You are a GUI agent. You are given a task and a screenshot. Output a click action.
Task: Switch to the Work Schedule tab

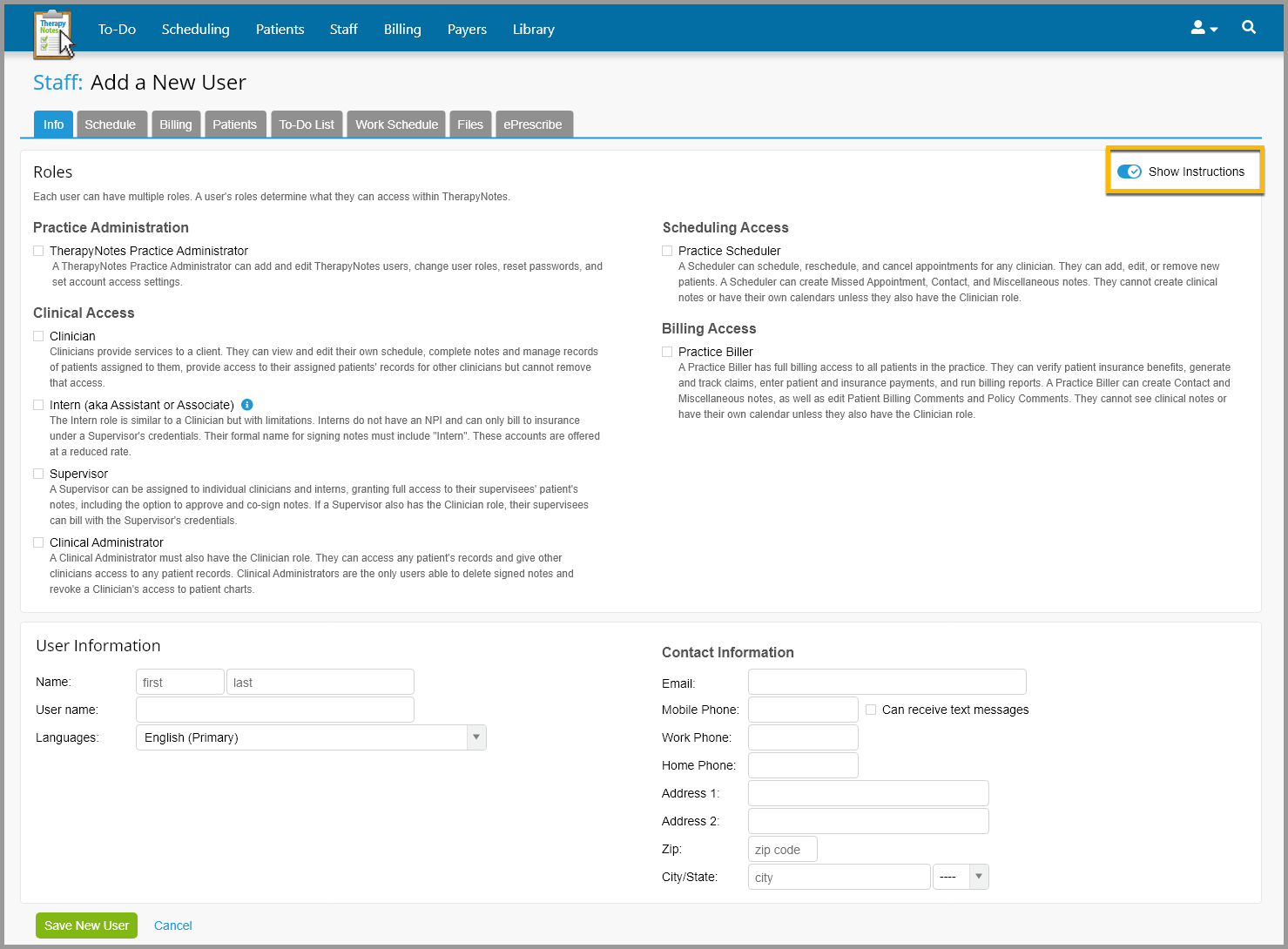click(396, 124)
